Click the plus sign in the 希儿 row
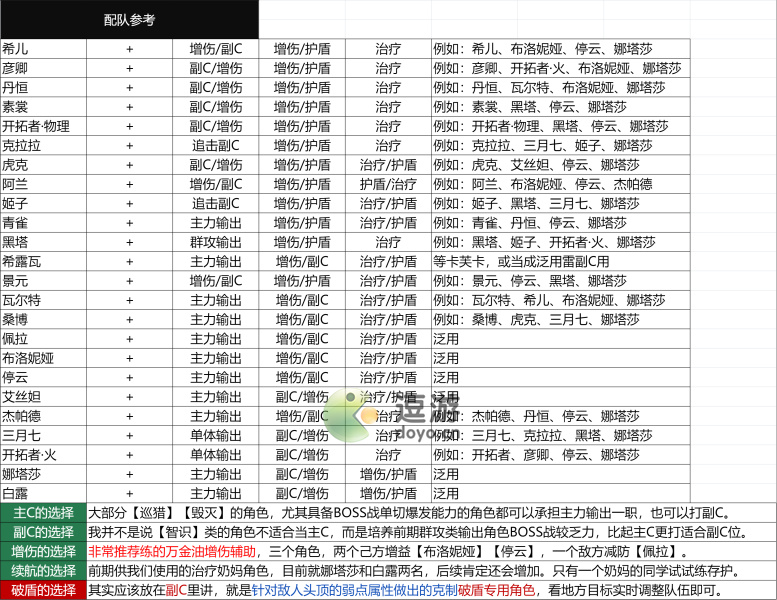 click(129, 50)
